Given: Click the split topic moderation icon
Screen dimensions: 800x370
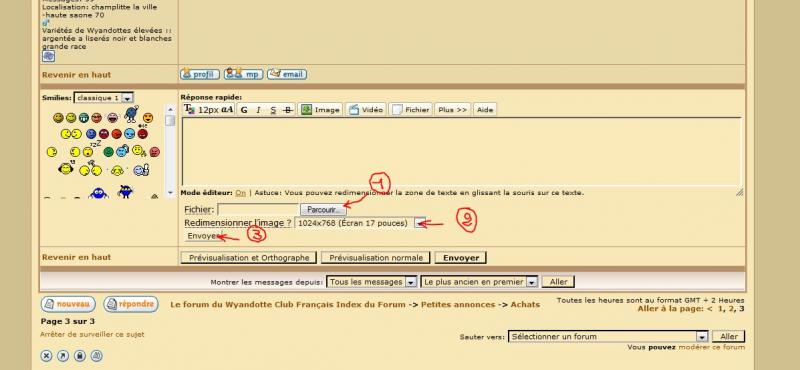Looking at the screenshot, I should [x=96, y=356].
